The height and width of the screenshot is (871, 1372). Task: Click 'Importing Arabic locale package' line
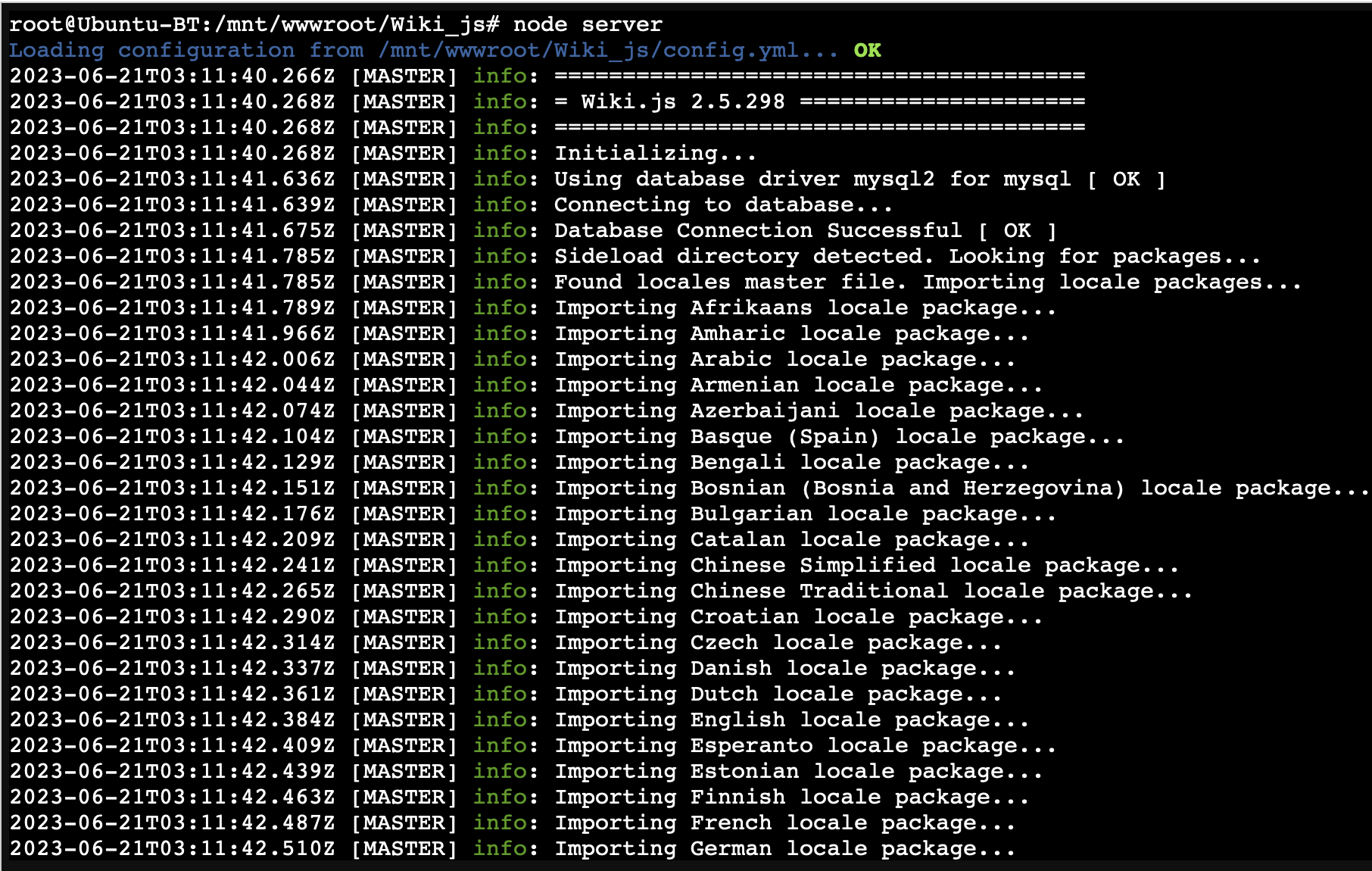[784, 359]
